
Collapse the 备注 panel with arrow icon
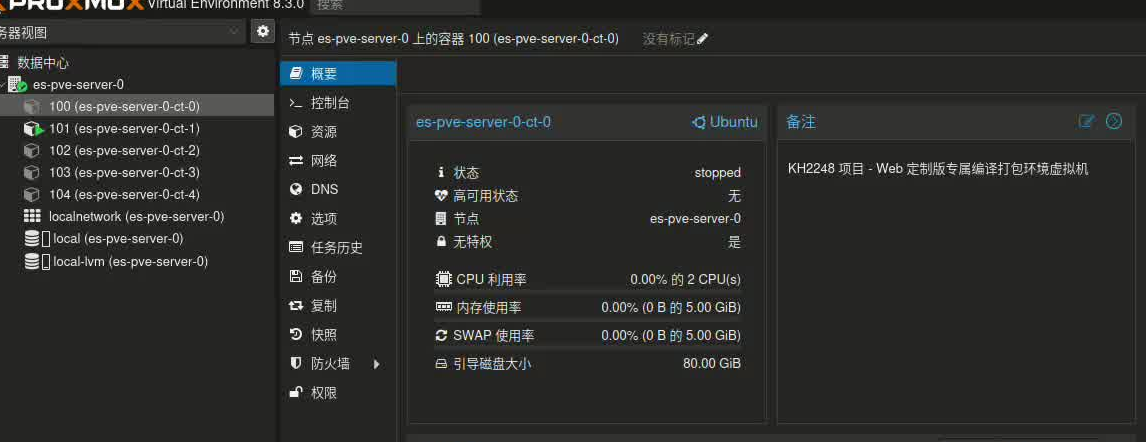(x=1114, y=121)
